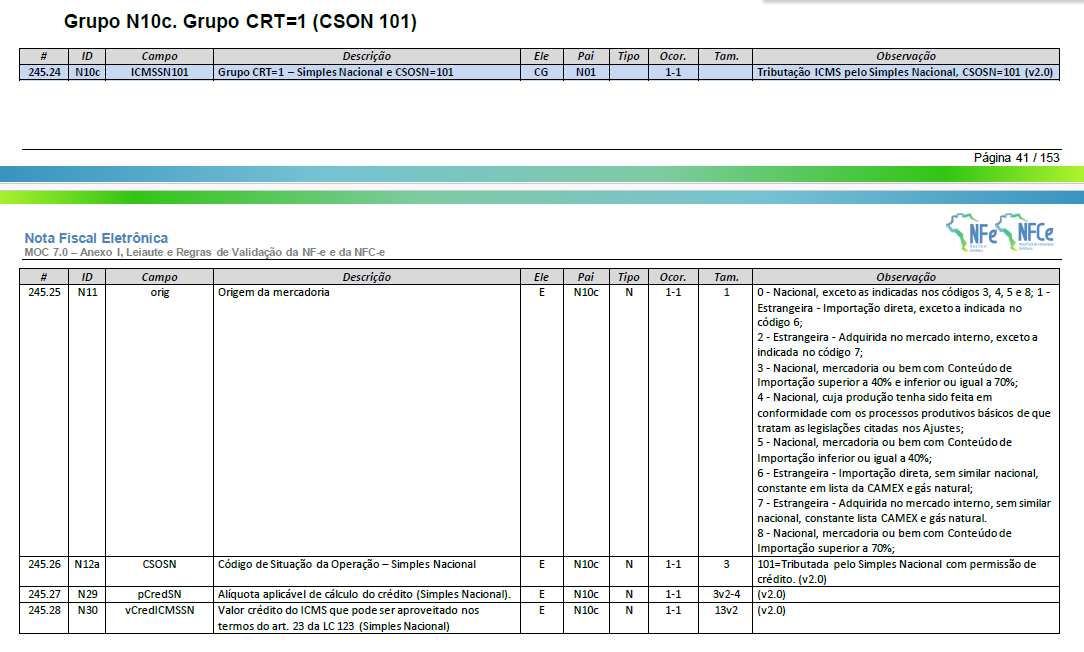The height and width of the screenshot is (652, 1084).
Task: Click parent cell 'N01'
Action: [x=586, y=72]
